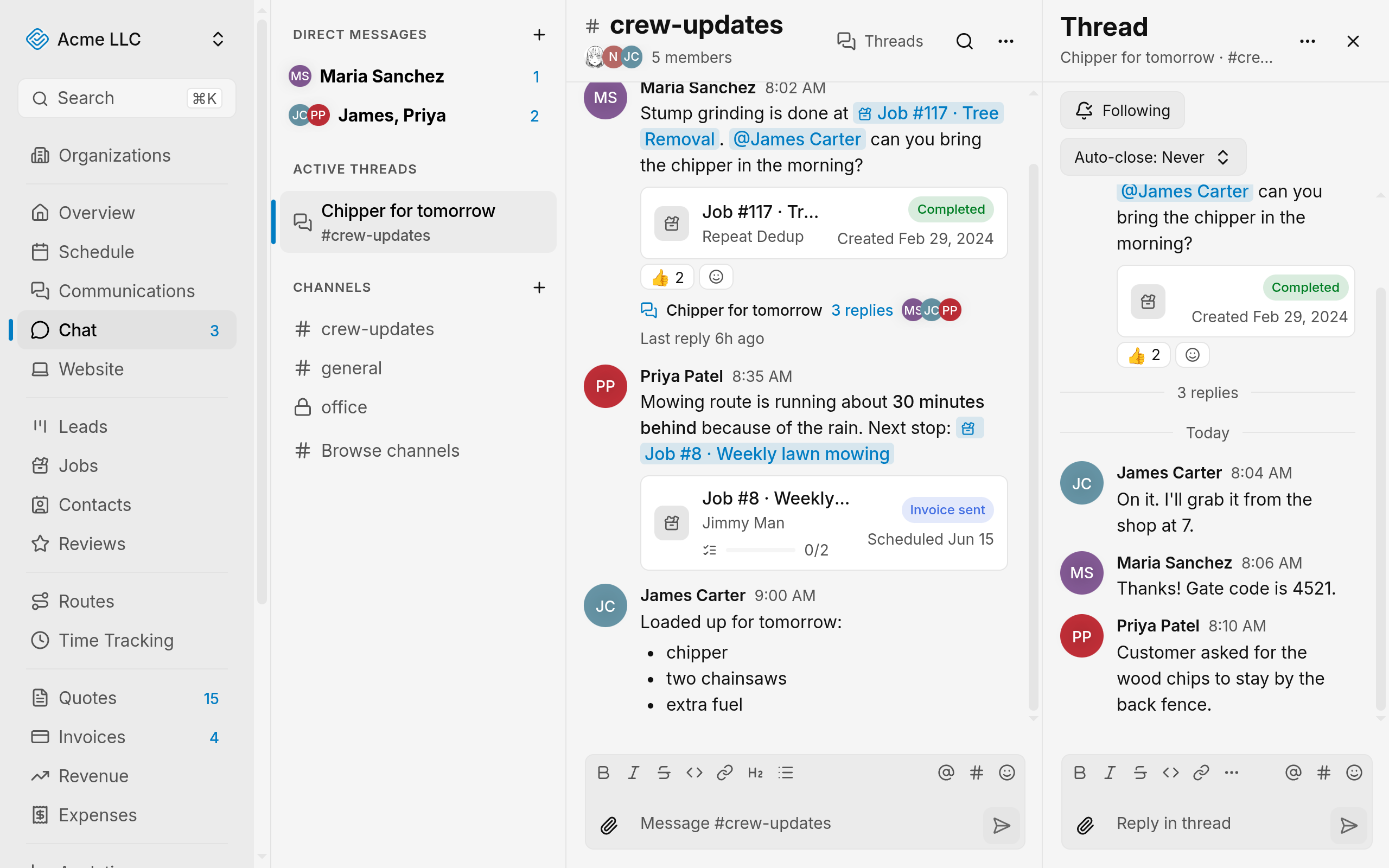Click the Job #8 checklist progress bar
This screenshot has width=1389, height=868.
[760, 550]
